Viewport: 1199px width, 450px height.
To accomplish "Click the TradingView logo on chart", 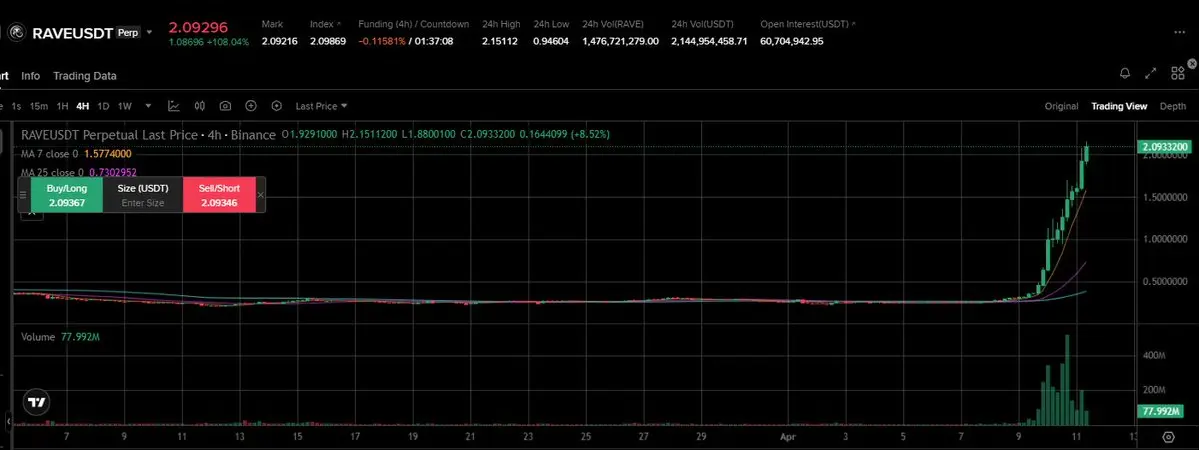I will click(x=35, y=402).
